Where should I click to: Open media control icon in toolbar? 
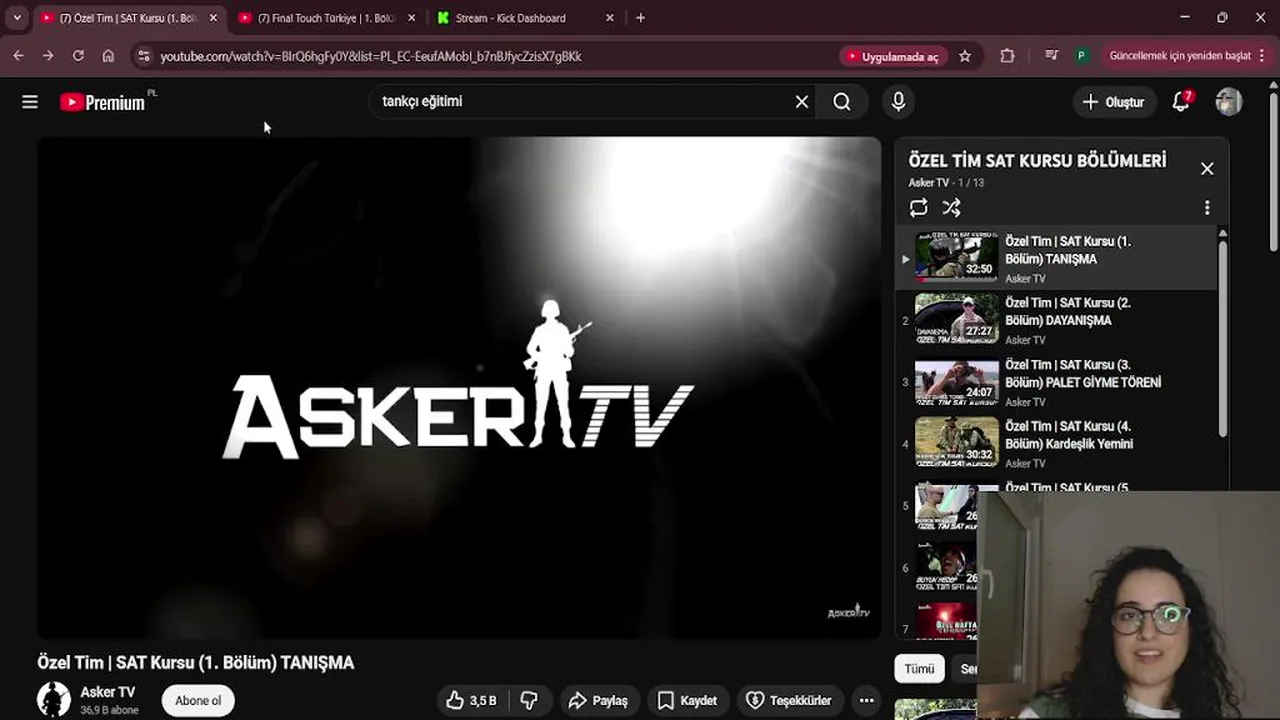[1051, 56]
